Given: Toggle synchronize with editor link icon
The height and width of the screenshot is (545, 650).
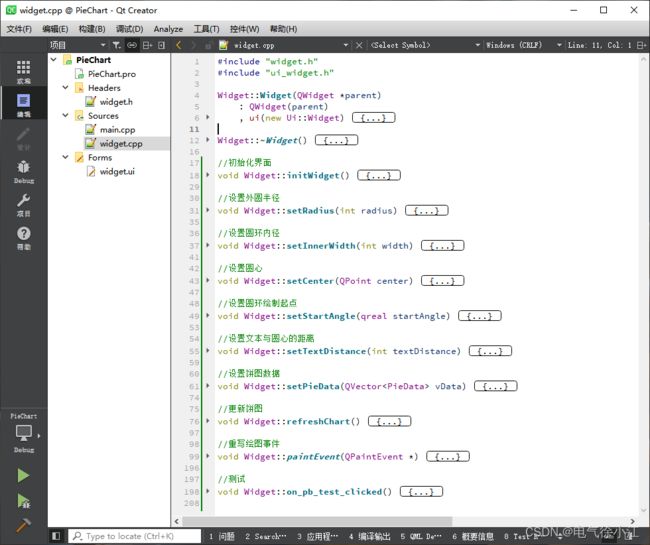Looking at the screenshot, I should pyautogui.click(x=132, y=45).
